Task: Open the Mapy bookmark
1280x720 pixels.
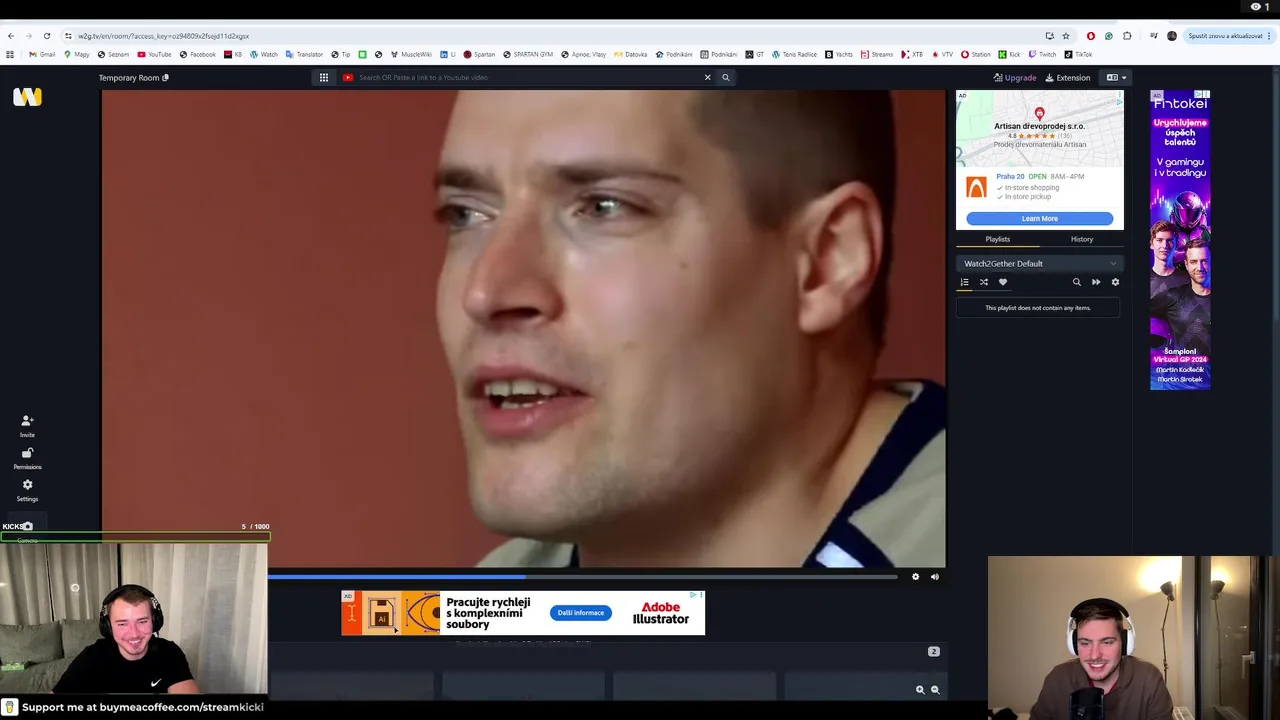Action: pos(76,54)
